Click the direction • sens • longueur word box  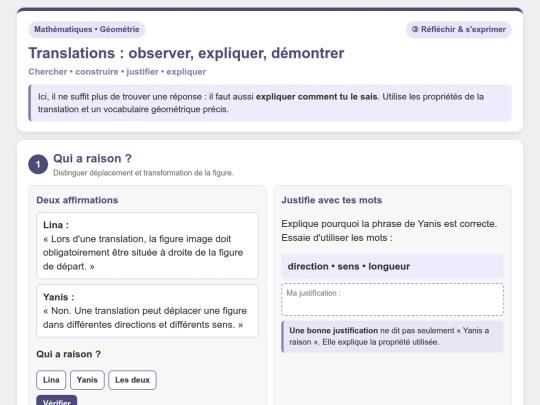pyautogui.click(x=392, y=266)
